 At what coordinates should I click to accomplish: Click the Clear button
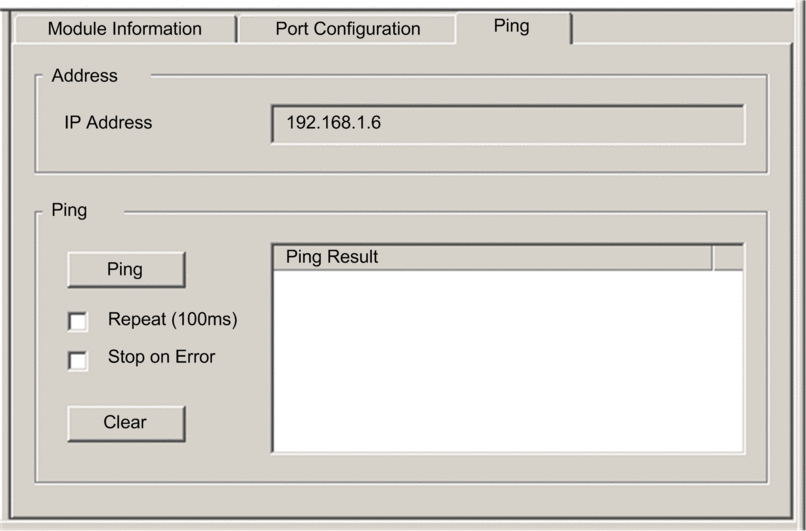pos(125,422)
